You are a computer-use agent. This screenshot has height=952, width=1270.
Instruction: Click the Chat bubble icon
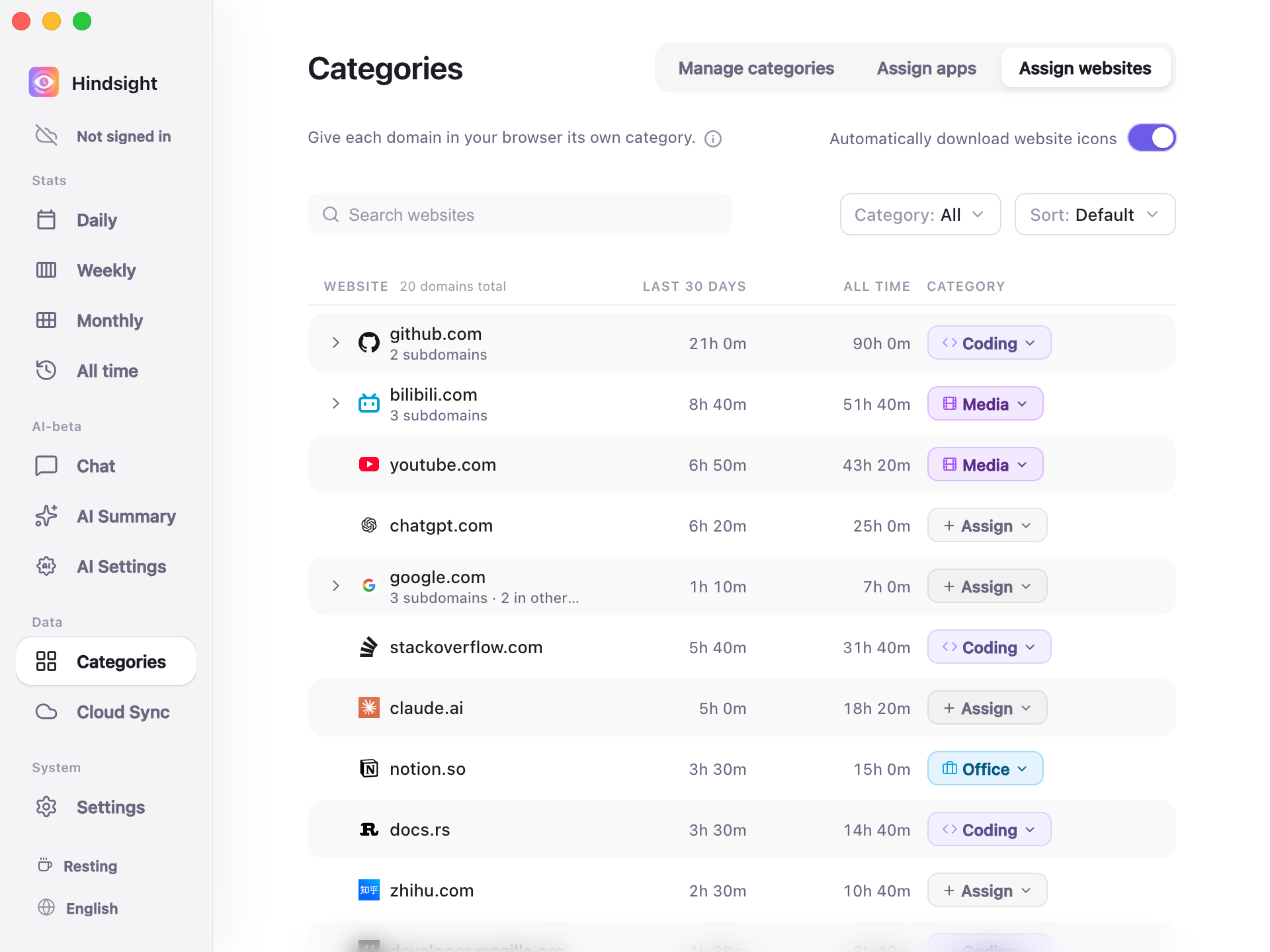click(x=46, y=465)
